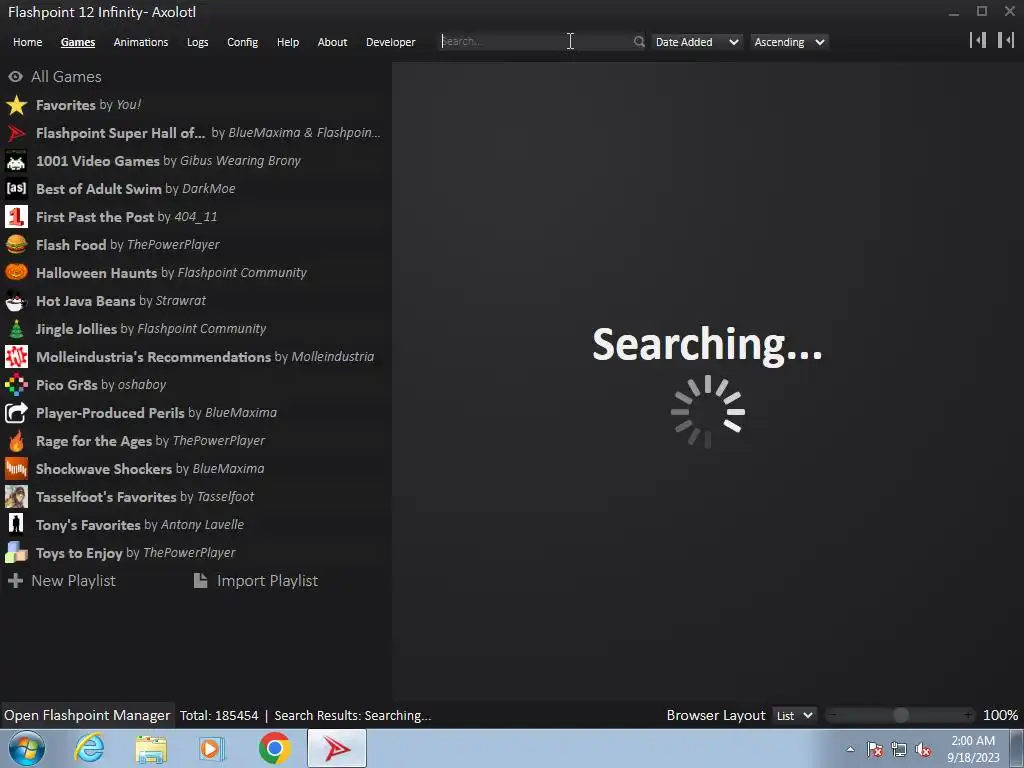Viewport: 1024px width, 768px height.
Task: Click the 100% zoom percentage text
Action: (1000, 716)
